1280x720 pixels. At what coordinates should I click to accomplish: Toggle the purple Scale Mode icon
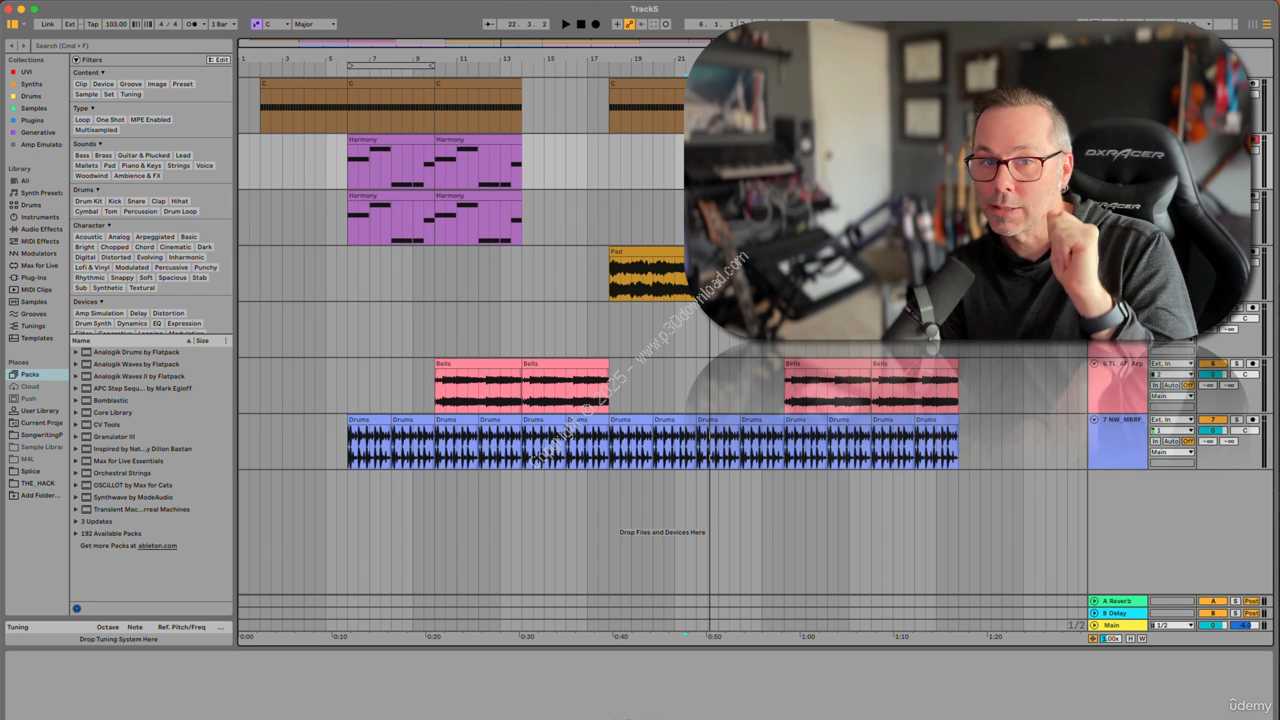click(x=256, y=24)
